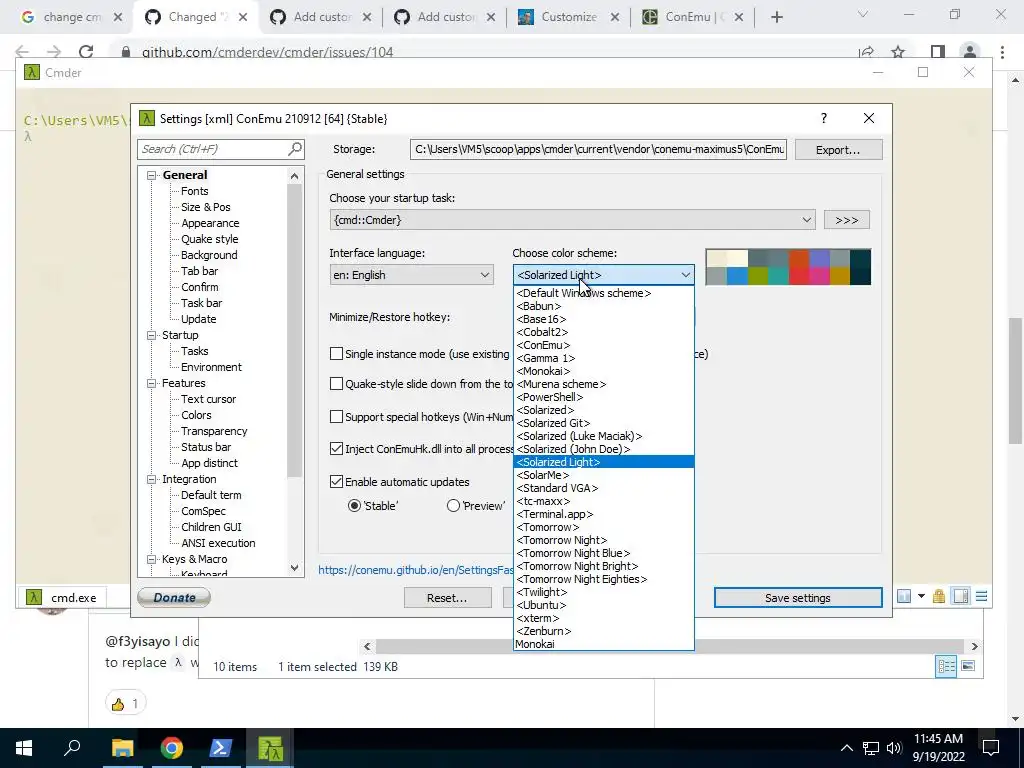Image resolution: width=1024 pixels, height=768 pixels.
Task: Click the volume icon in system tray
Action: coord(895,748)
